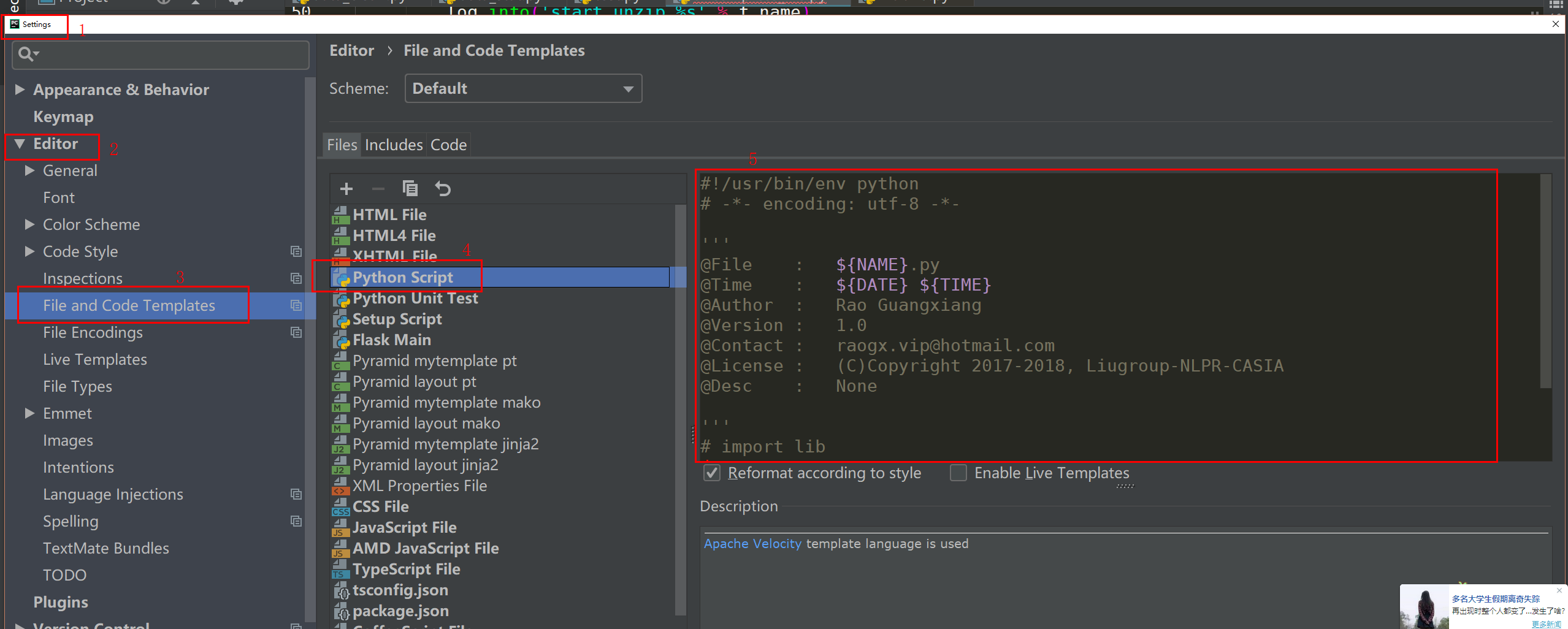
Task: Switch to the Includes tab
Action: pyautogui.click(x=393, y=145)
